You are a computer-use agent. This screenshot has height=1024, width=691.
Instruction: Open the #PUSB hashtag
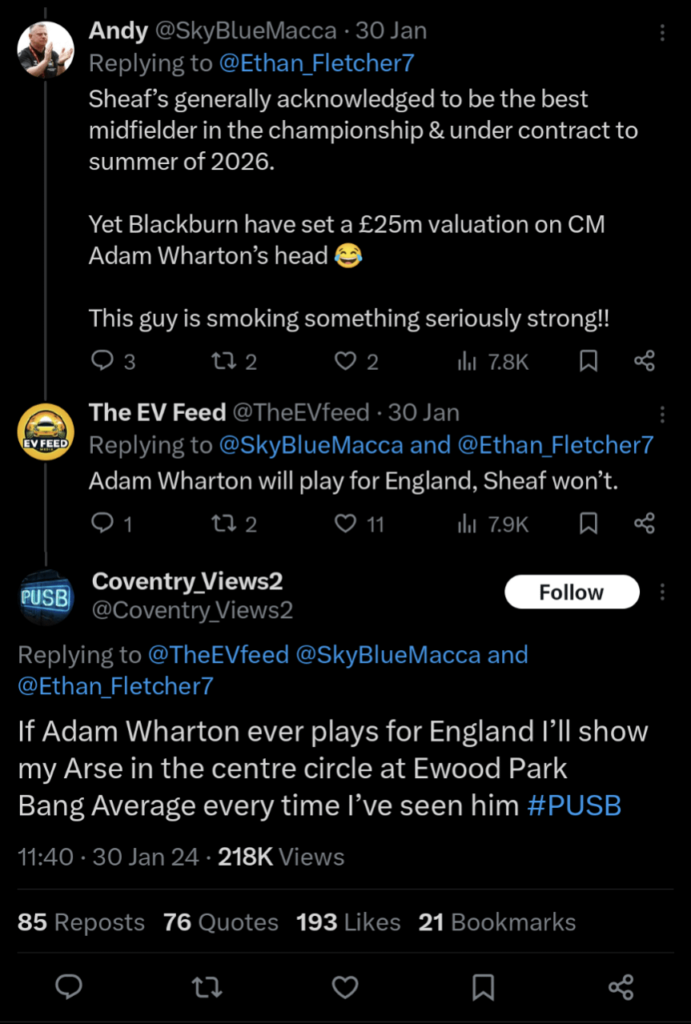click(573, 805)
